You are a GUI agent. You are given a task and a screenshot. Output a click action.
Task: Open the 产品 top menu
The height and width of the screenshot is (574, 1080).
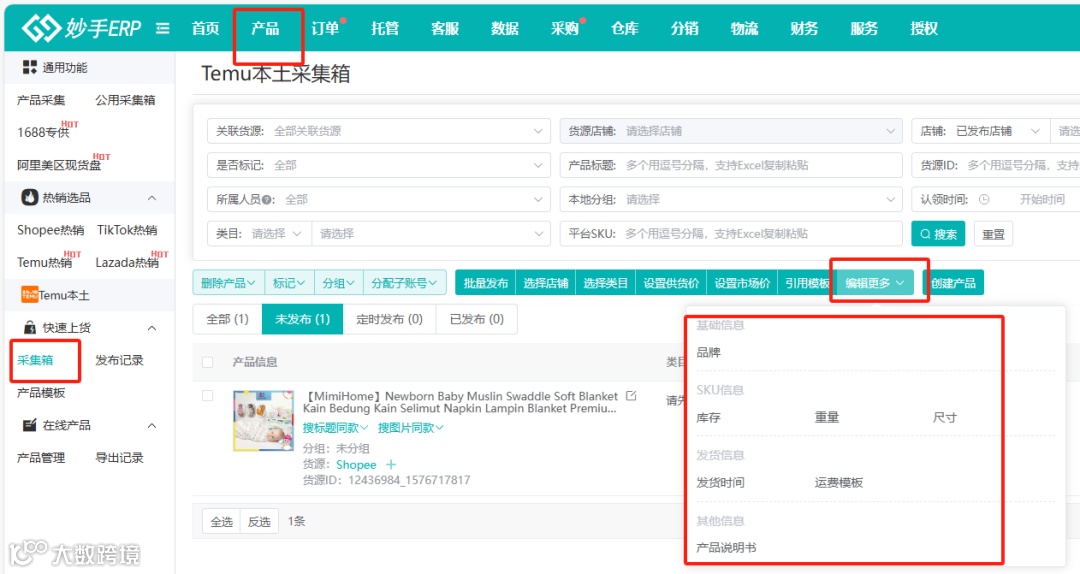click(265, 28)
